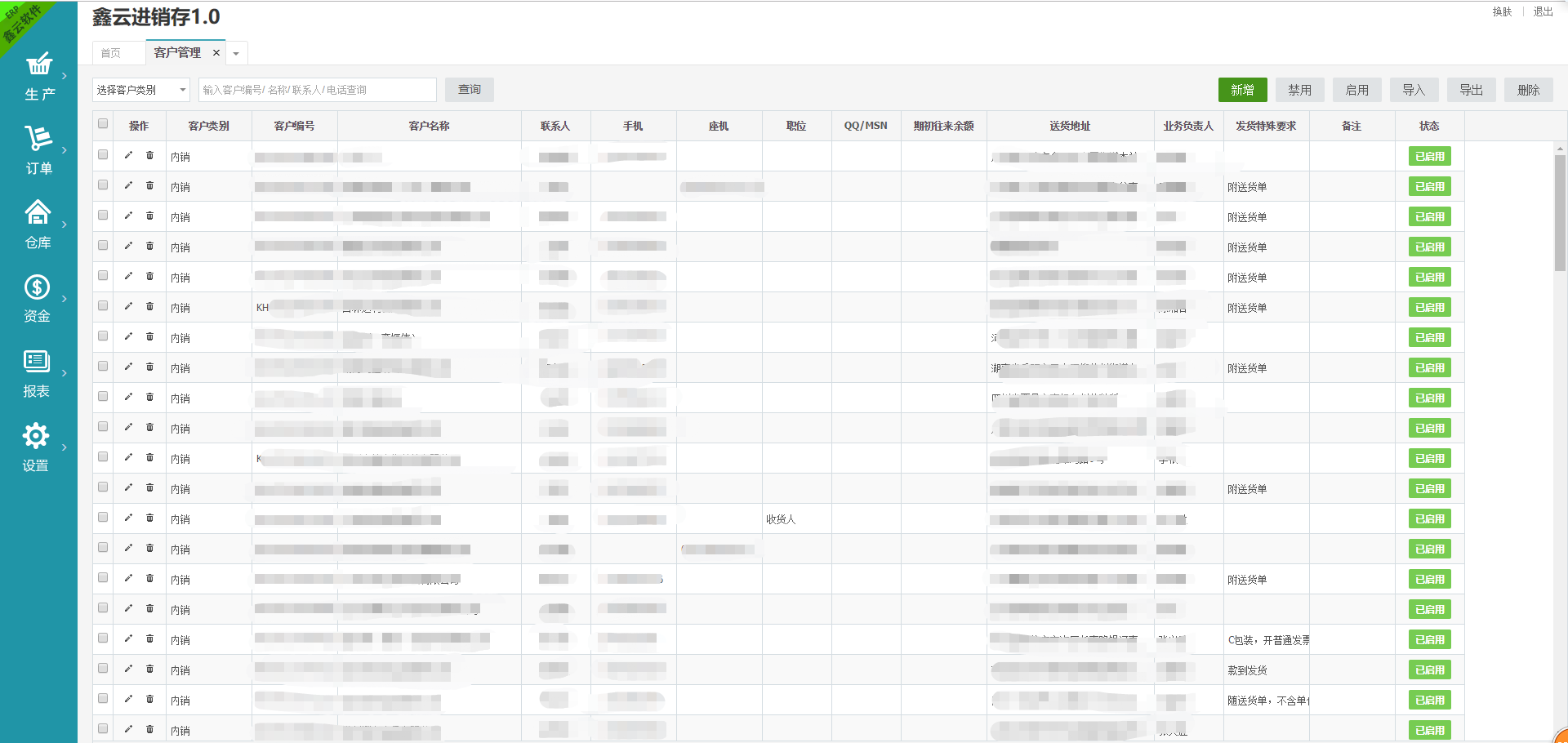Click the green 新增 button
This screenshot has width=1568, height=743.
pos(1242,90)
